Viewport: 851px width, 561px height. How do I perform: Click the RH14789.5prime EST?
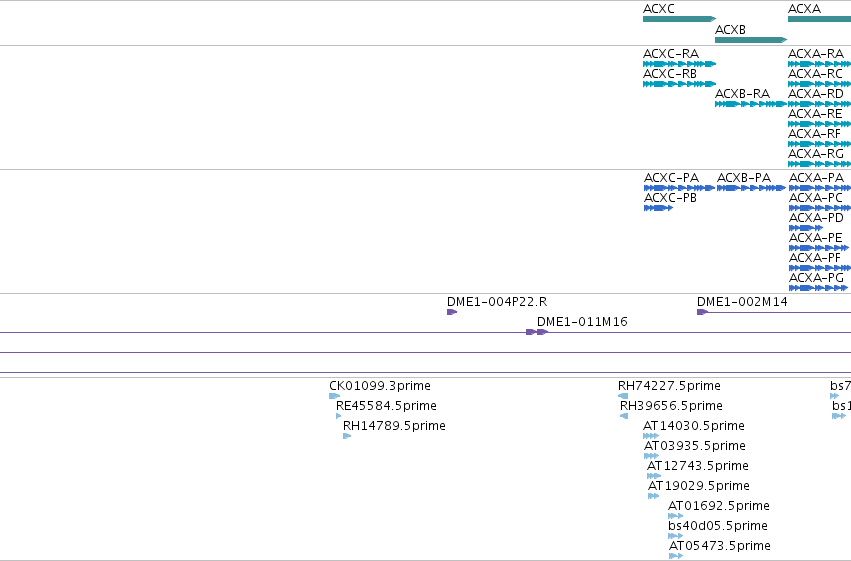pos(347,436)
